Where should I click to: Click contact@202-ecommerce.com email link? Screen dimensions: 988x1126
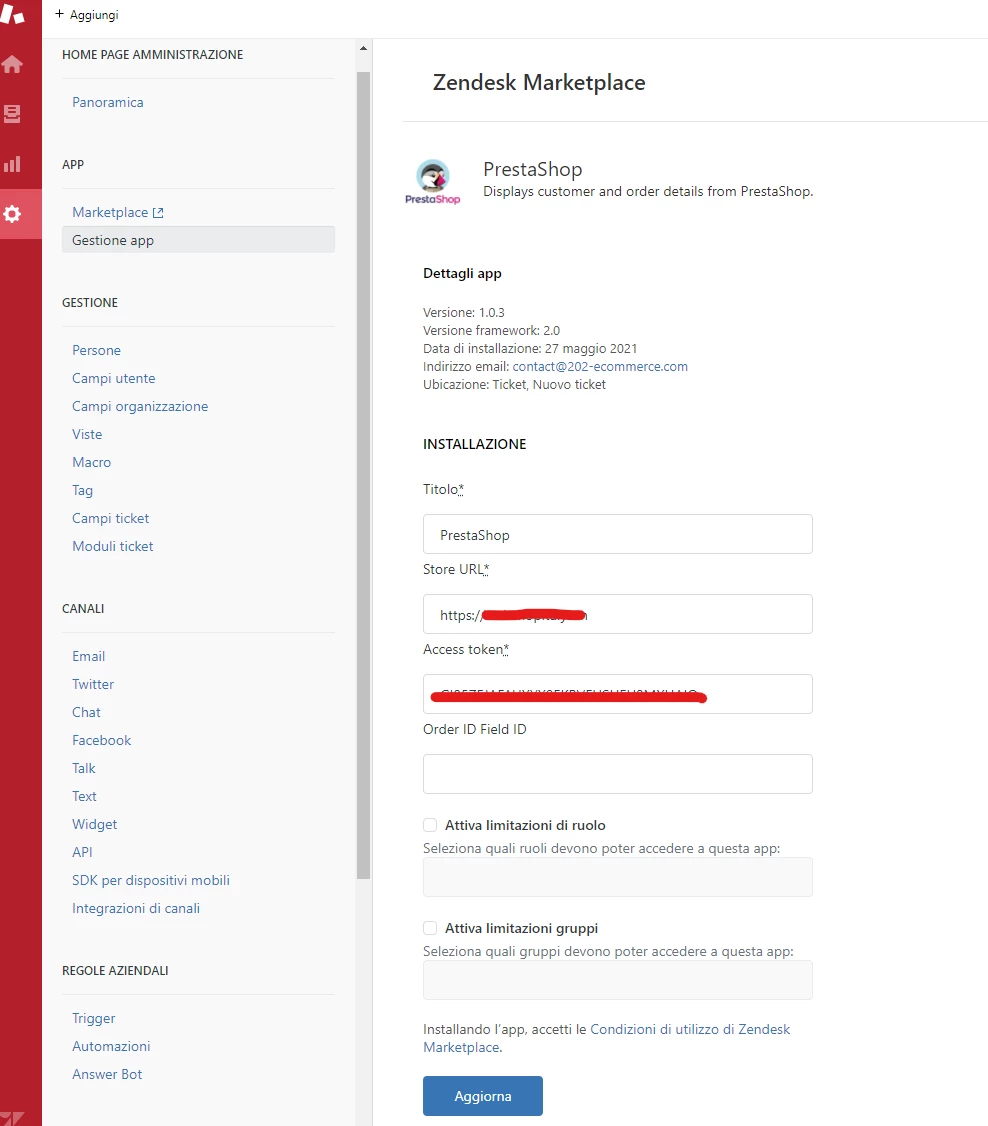(600, 366)
